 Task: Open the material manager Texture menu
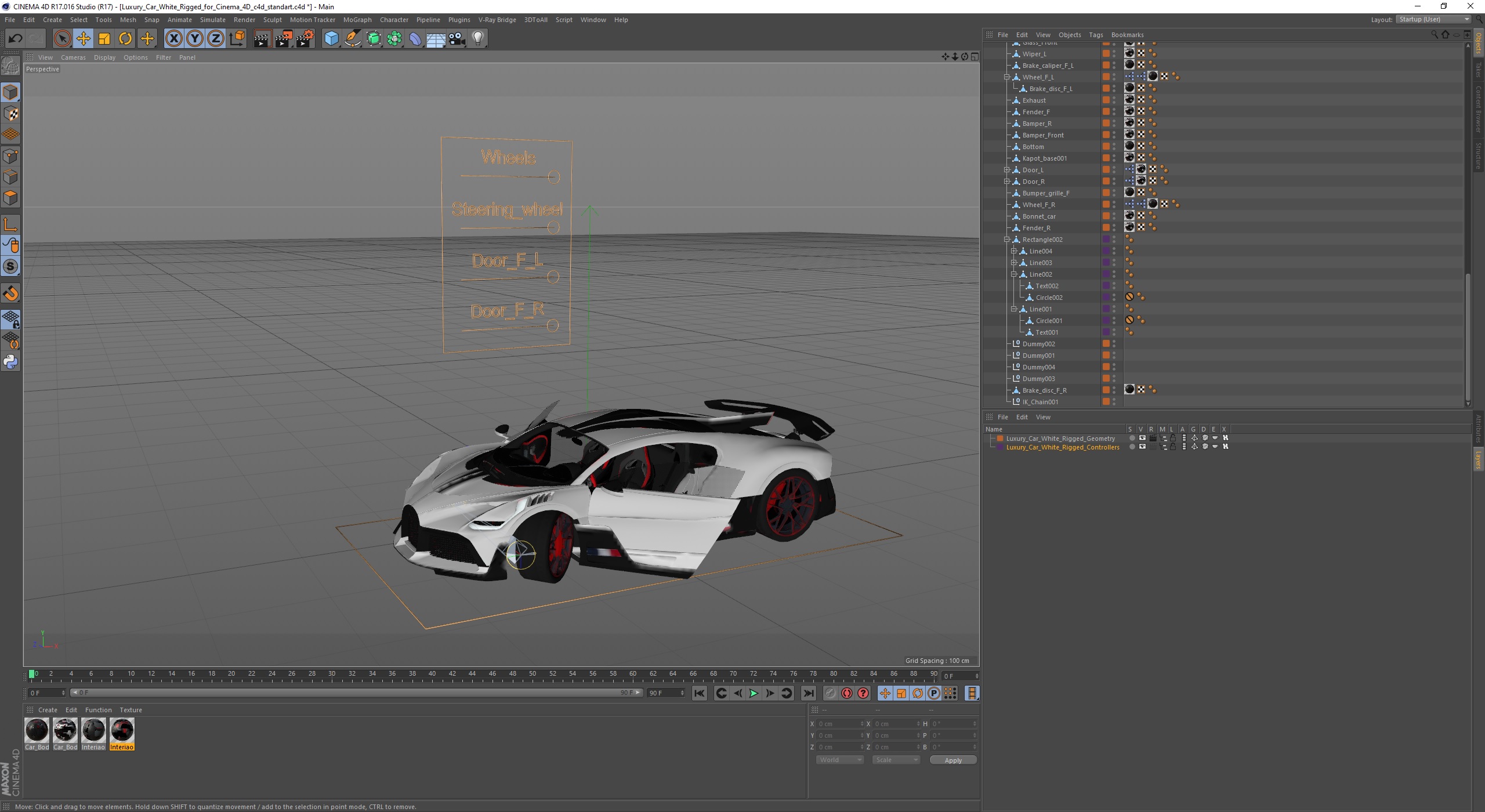click(x=131, y=710)
